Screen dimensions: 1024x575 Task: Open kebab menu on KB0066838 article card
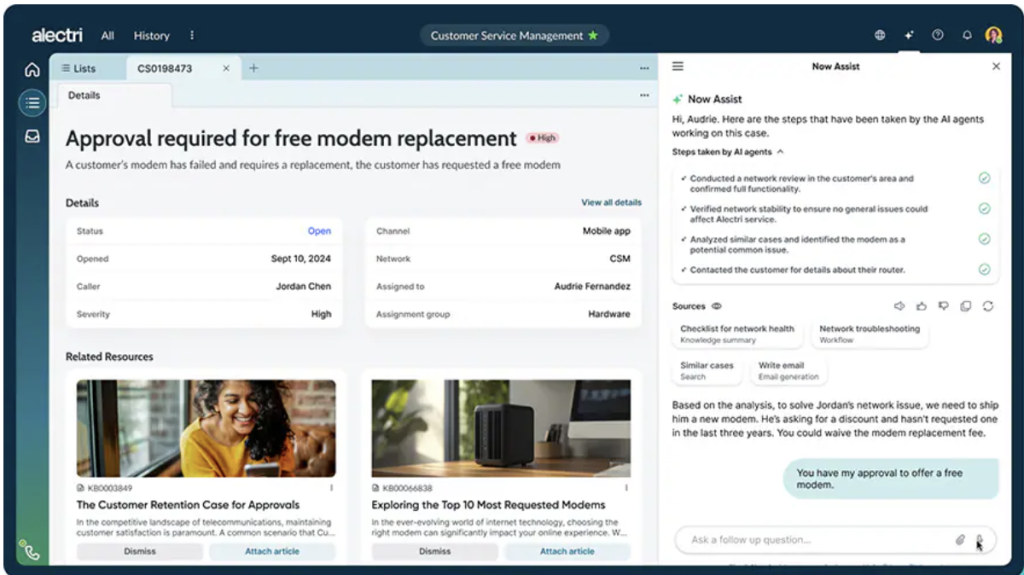(x=626, y=488)
